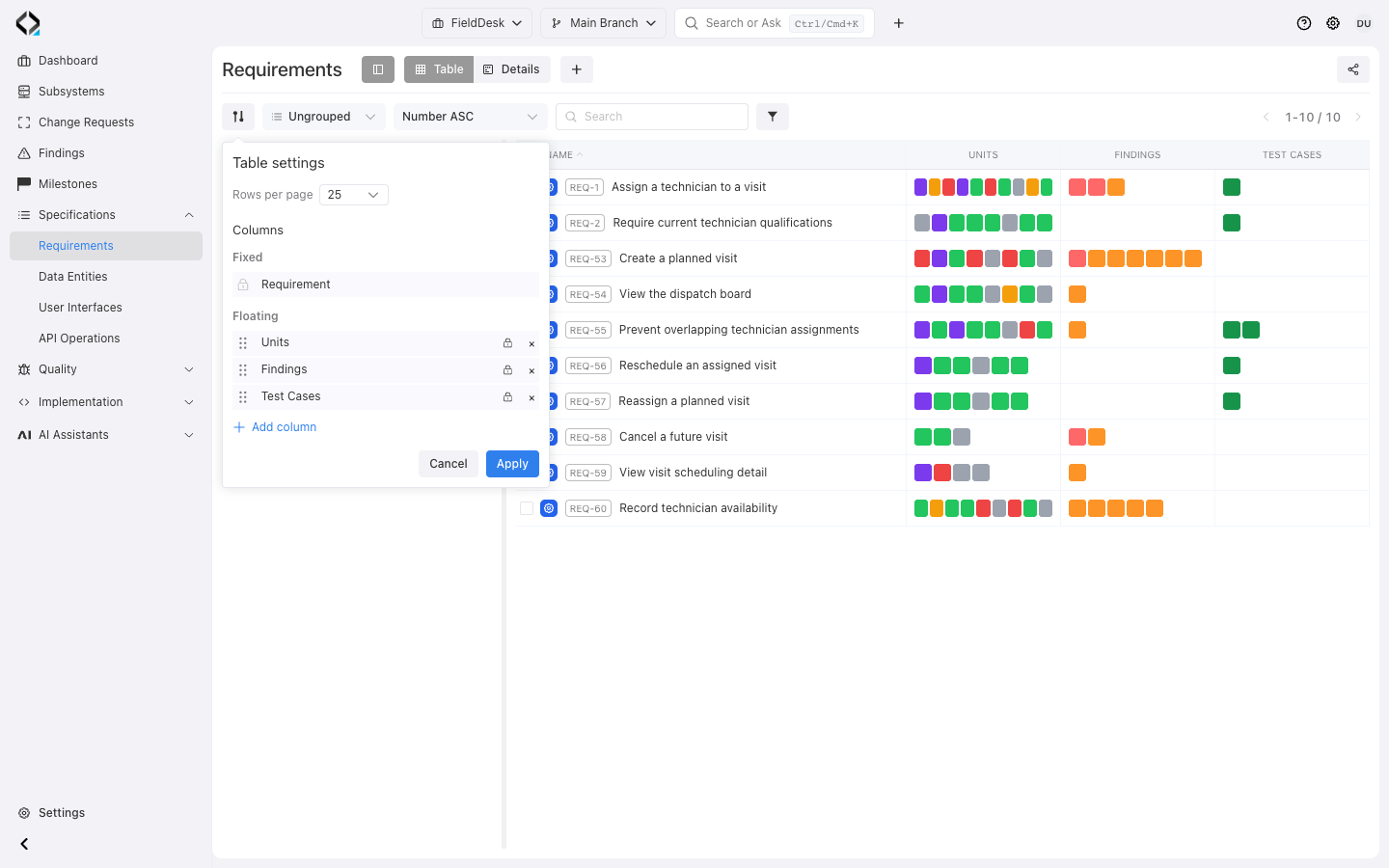Open requirement 'View the dispatch board'

click(x=685, y=294)
